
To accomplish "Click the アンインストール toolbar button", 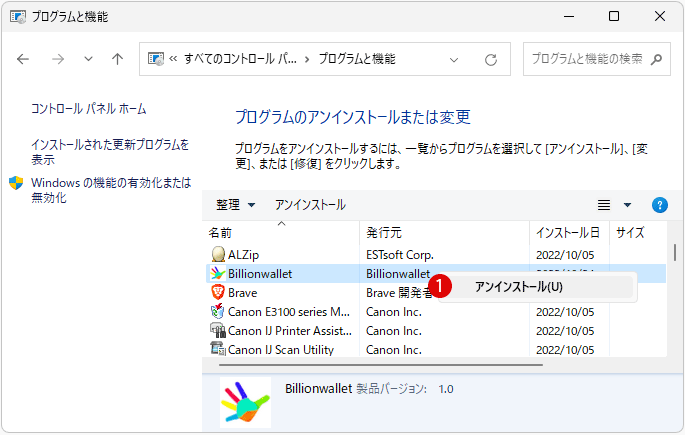I will (310, 205).
